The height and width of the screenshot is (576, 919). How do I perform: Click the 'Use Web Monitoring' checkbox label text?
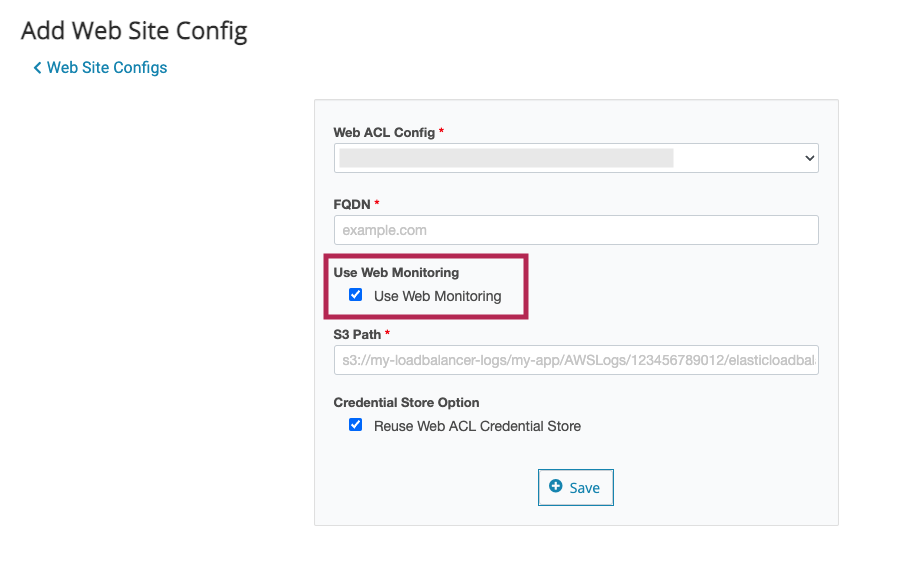click(x=437, y=296)
